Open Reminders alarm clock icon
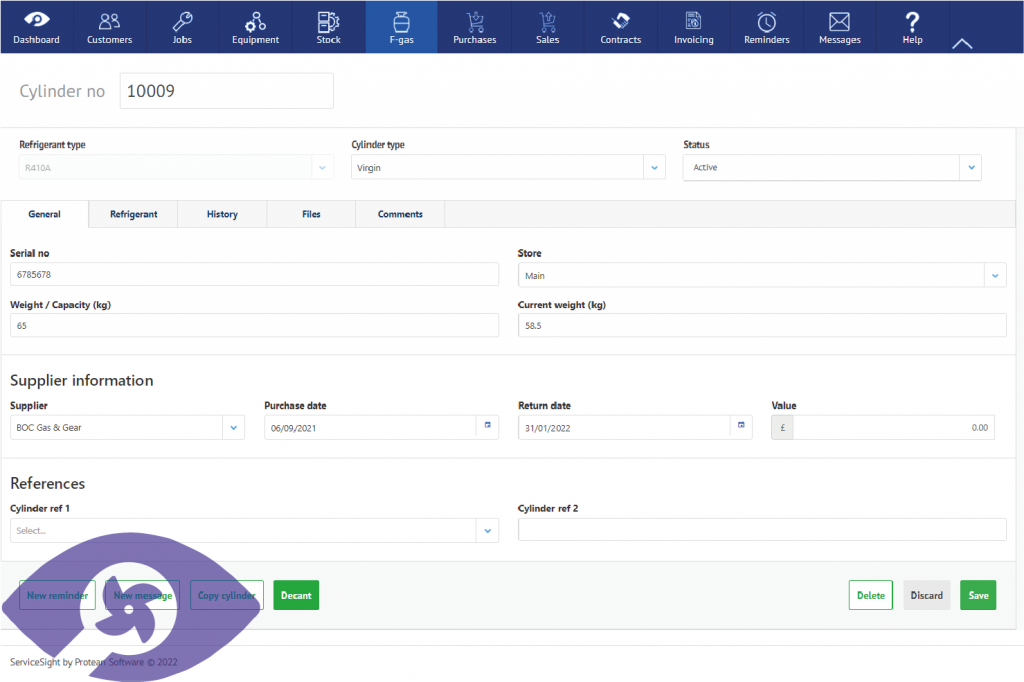 767,22
